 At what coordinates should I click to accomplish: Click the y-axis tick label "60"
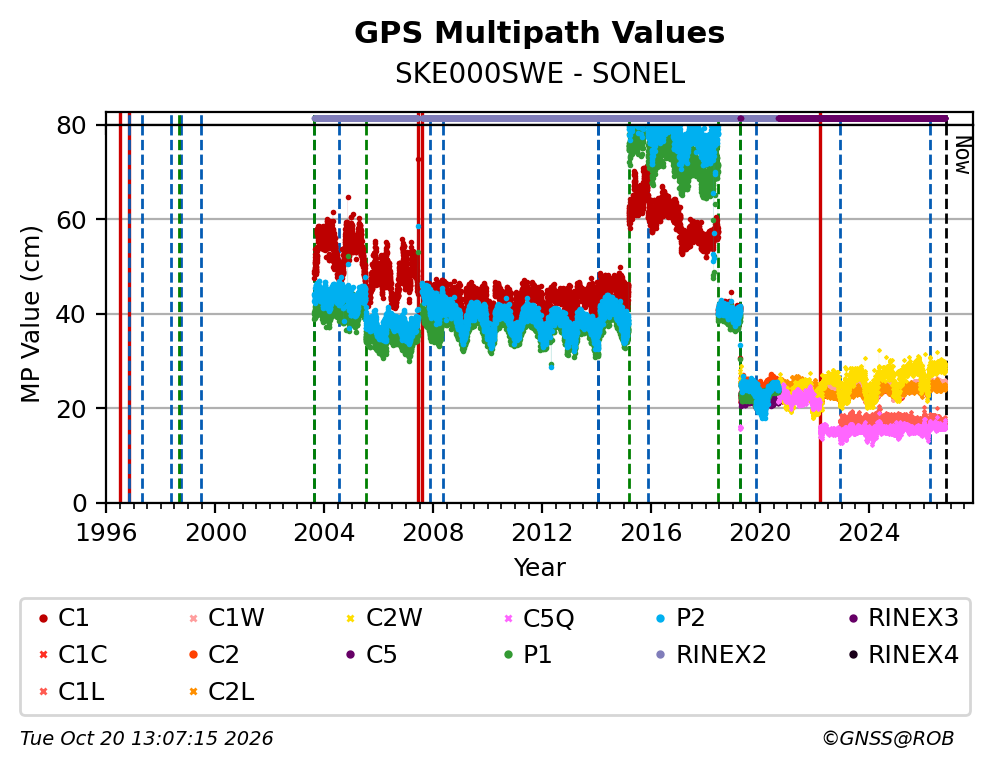(x=71, y=219)
